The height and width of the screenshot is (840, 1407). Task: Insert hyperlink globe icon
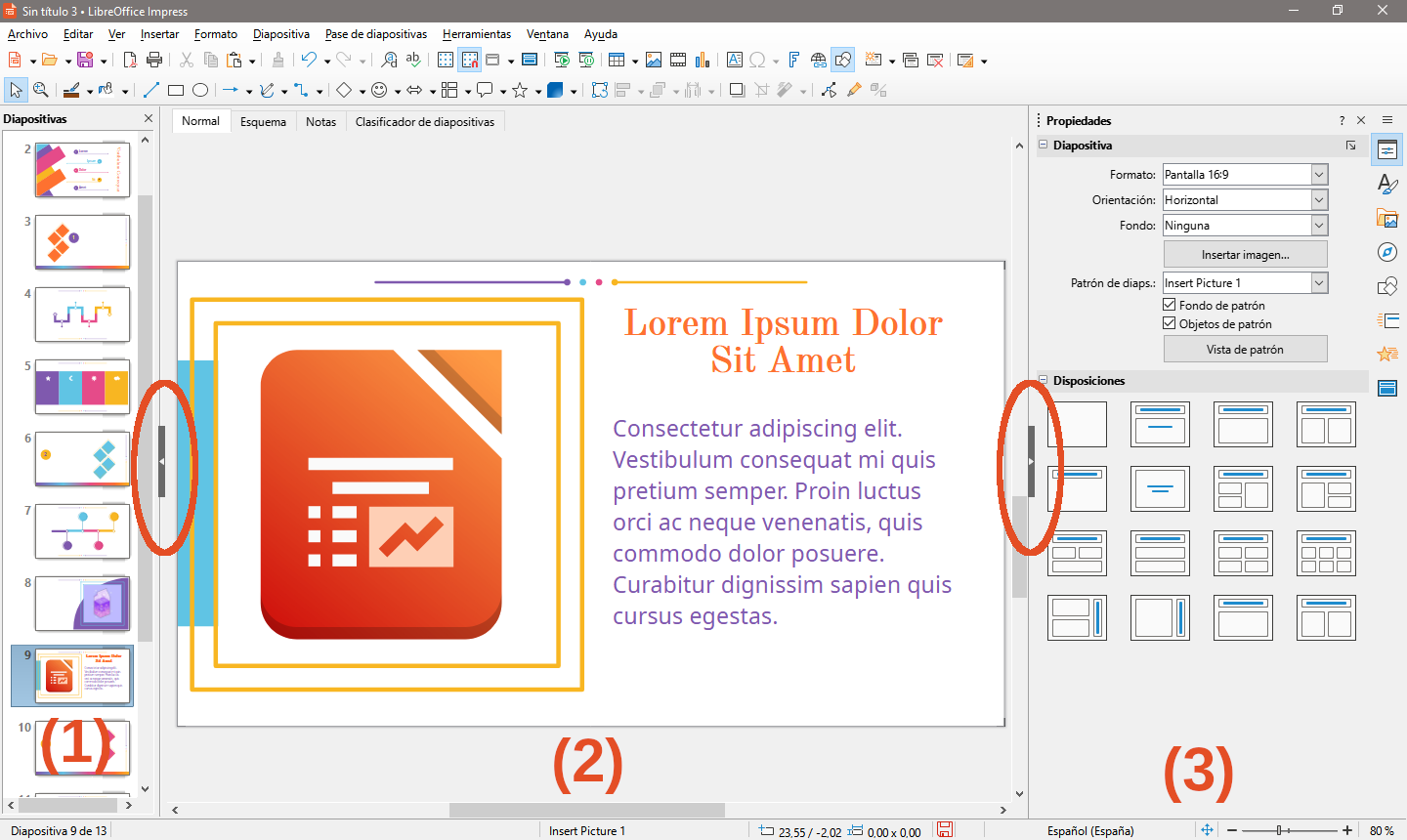[819, 61]
